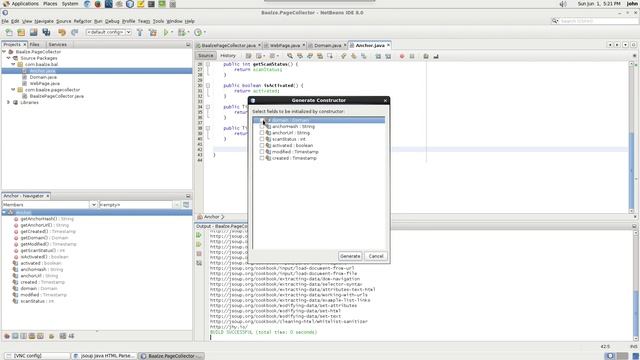Open the Refactor menu

click(x=82, y=21)
